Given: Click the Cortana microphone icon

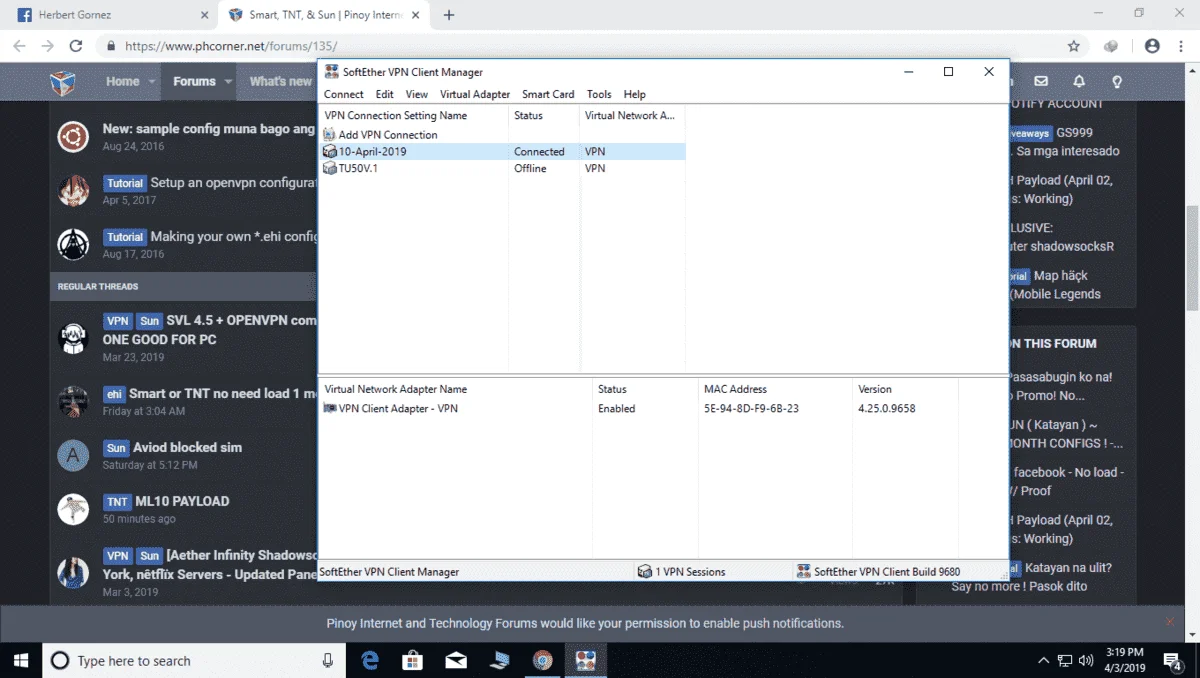Looking at the screenshot, I should (328, 660).
